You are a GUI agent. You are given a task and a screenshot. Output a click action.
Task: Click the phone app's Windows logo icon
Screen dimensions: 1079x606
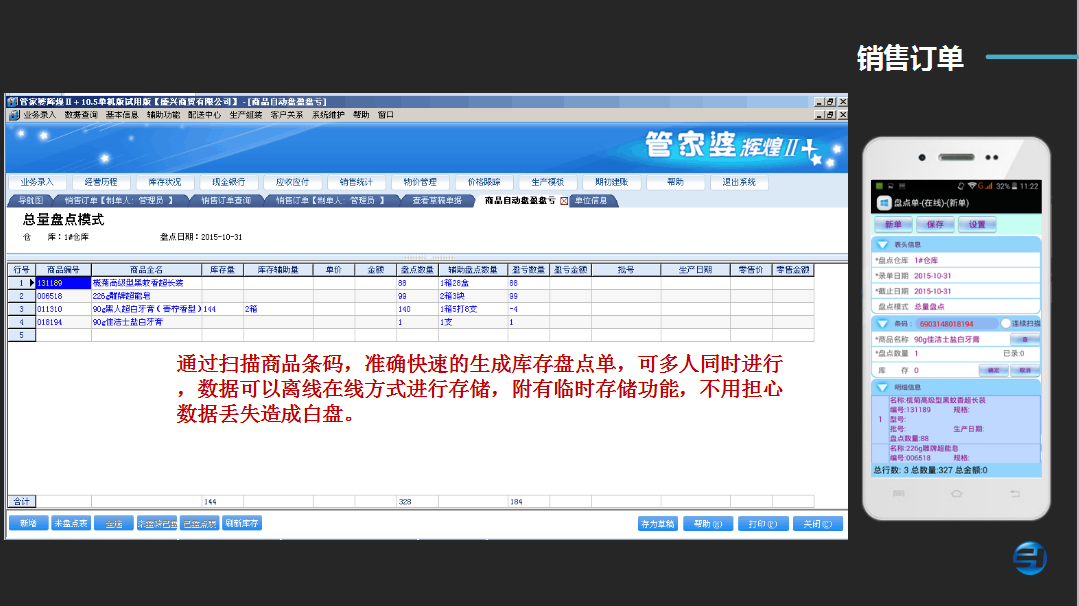884,203
